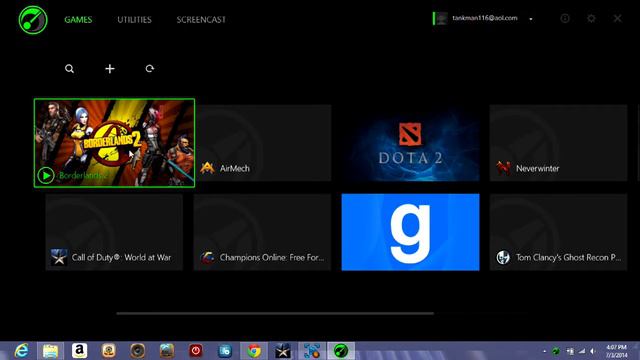This screenshot has width=640, height=360.
Task: Select the Garry's Mod blue g tile
Action: point(410,232)
